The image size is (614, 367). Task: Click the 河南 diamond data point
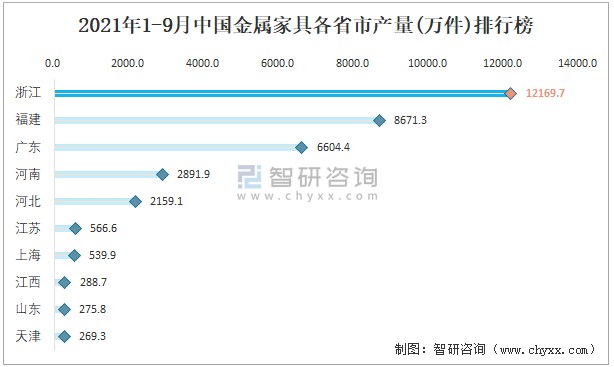163,174
